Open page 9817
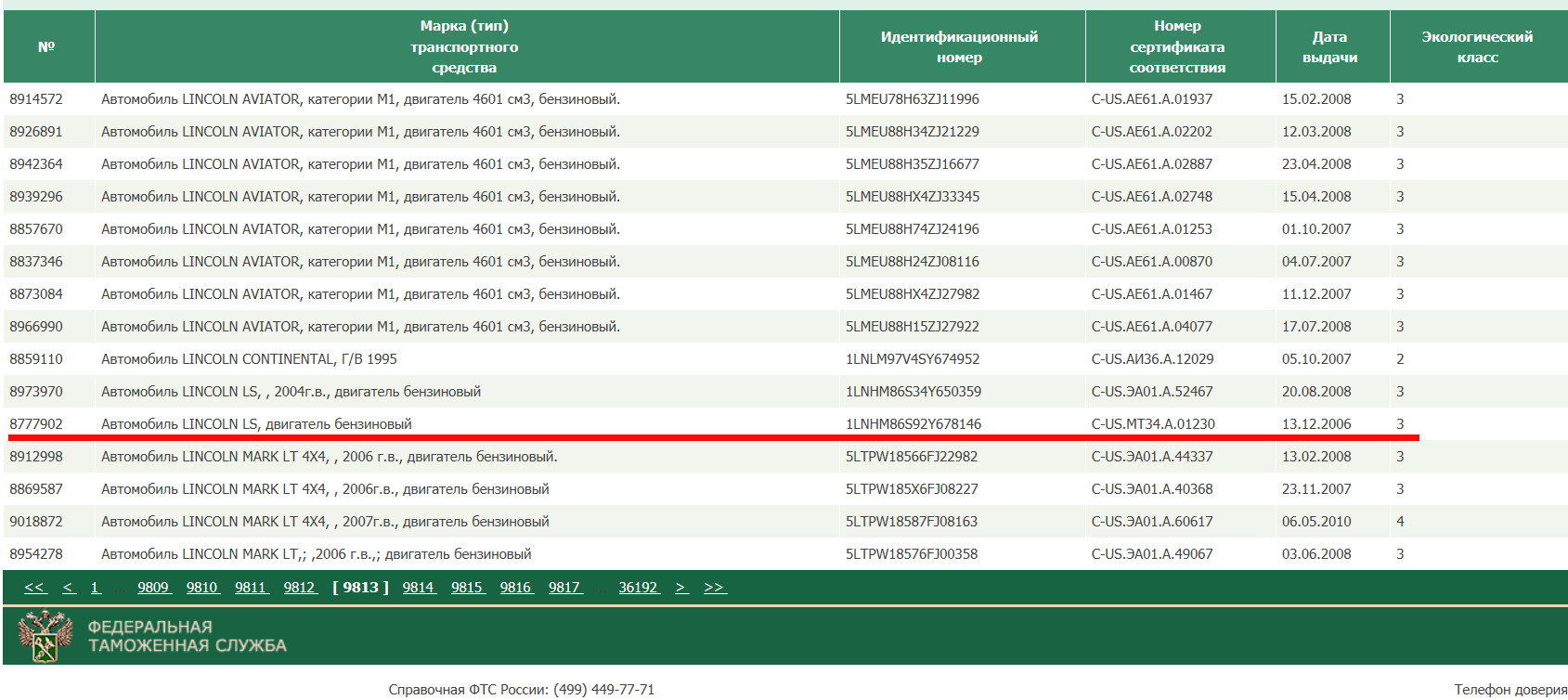The height and width of the screenshot is (700, 1568). [565, 588]
